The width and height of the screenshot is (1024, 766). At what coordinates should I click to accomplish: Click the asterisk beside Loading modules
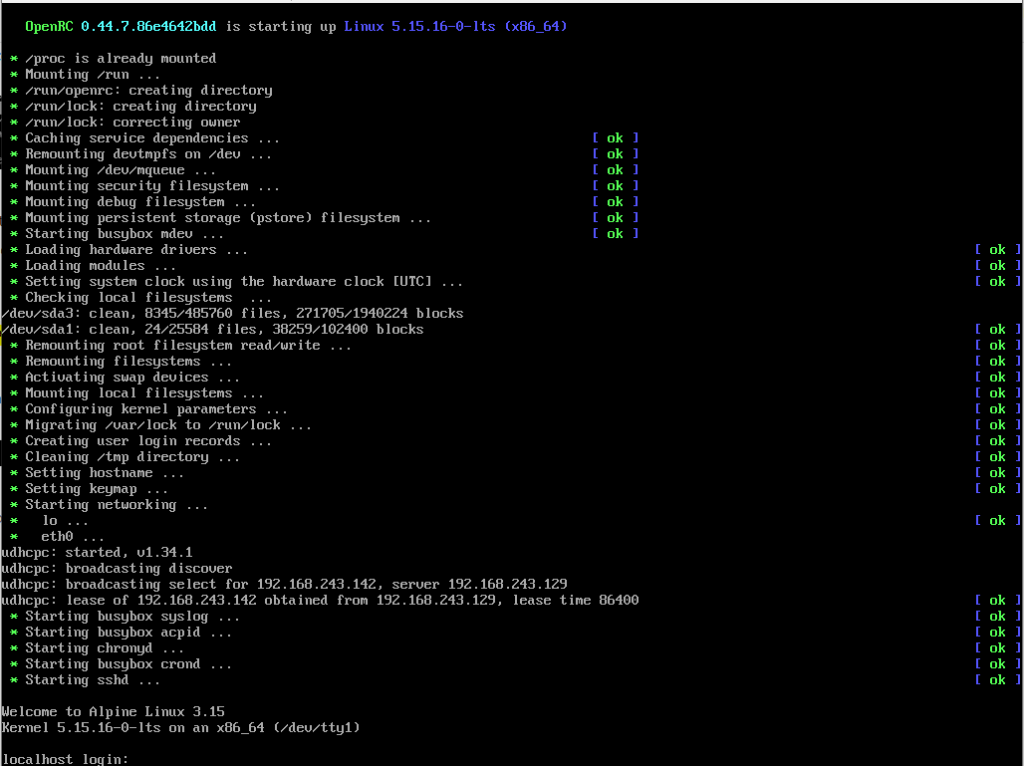coord(14,266)
